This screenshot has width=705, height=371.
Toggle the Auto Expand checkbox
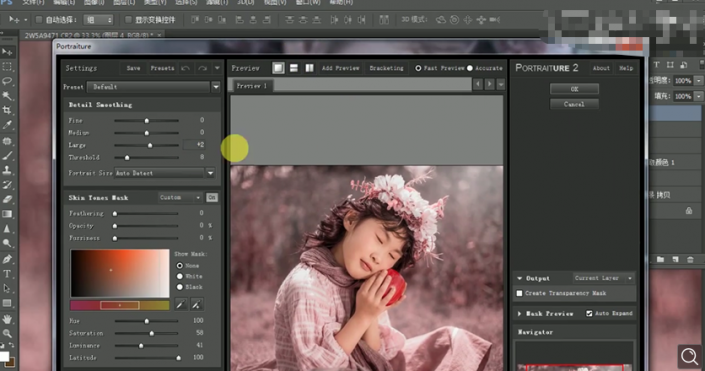[x=589, y=313]
